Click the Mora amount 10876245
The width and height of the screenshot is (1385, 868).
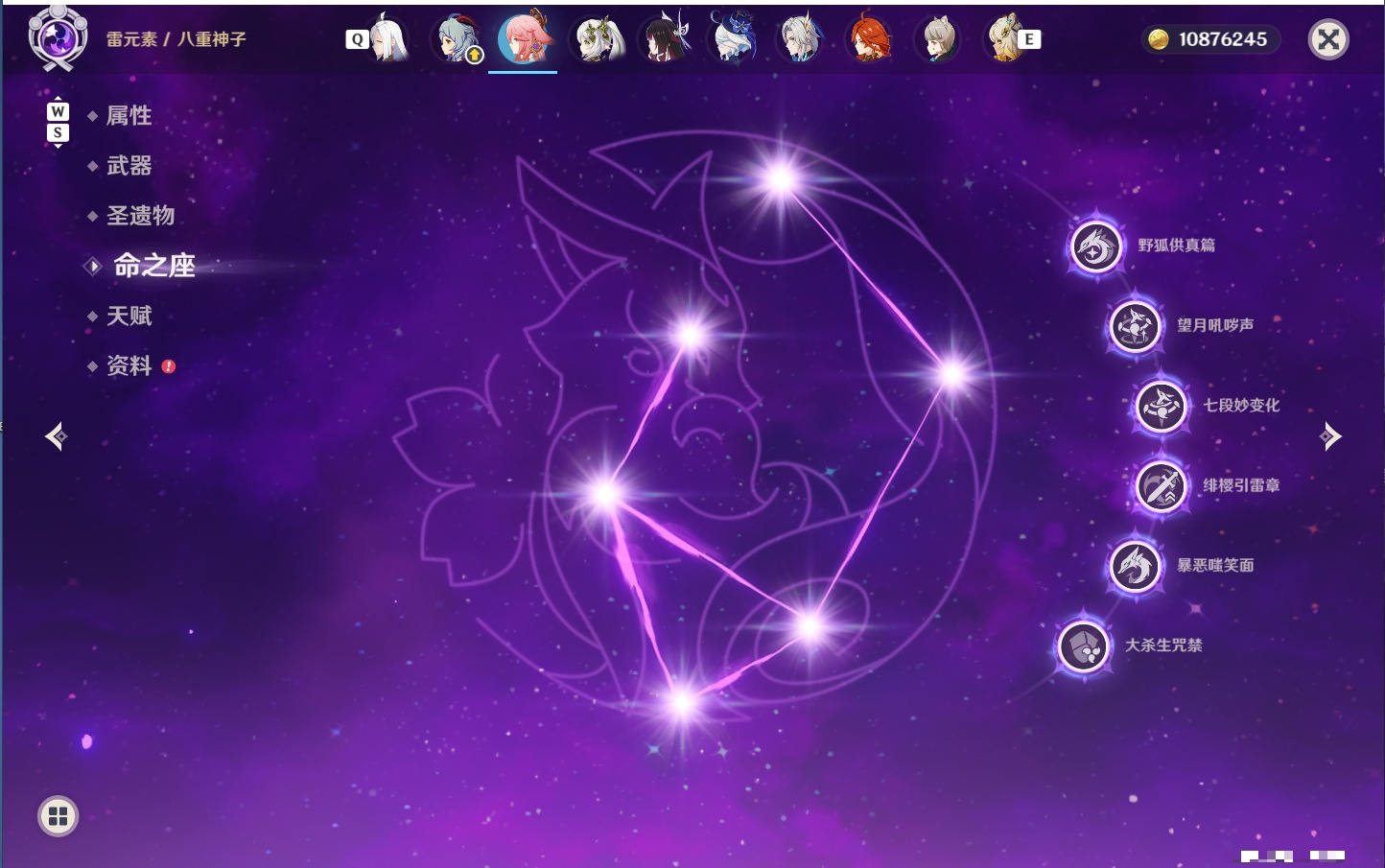coord(1223,39)
